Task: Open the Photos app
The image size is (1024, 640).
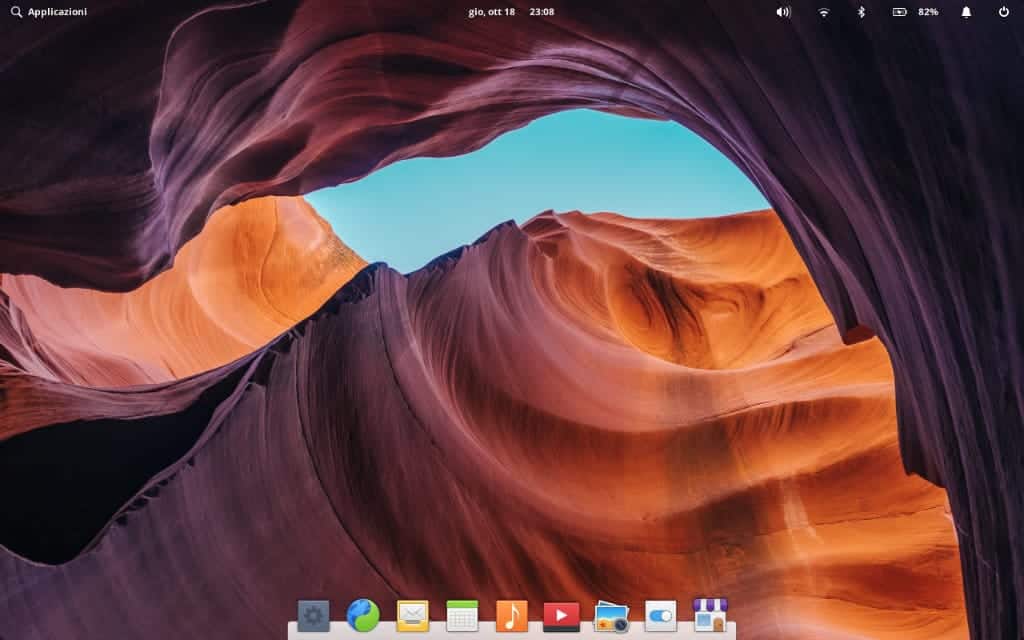Action: tap(611, 615)
